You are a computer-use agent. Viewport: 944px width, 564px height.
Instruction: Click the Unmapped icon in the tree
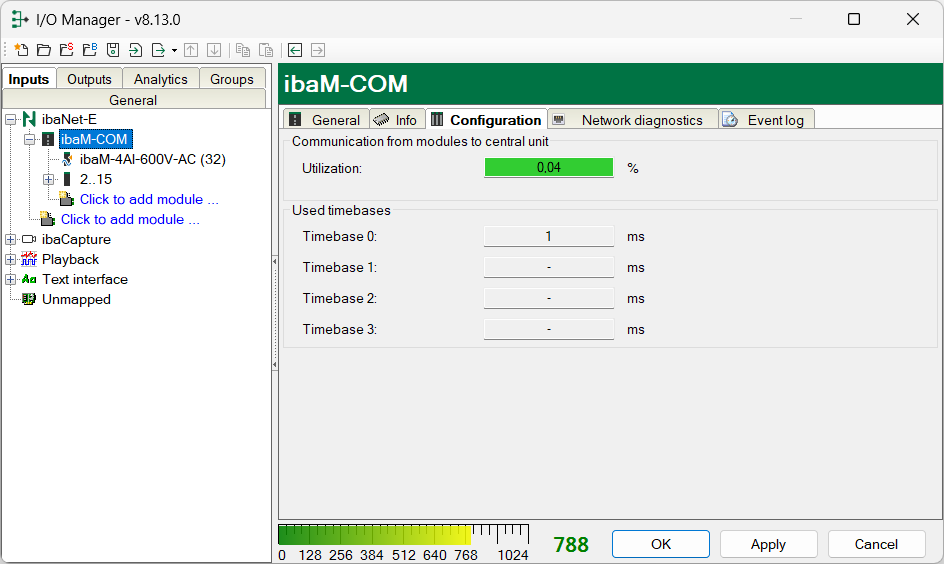[x=29, y=299]
